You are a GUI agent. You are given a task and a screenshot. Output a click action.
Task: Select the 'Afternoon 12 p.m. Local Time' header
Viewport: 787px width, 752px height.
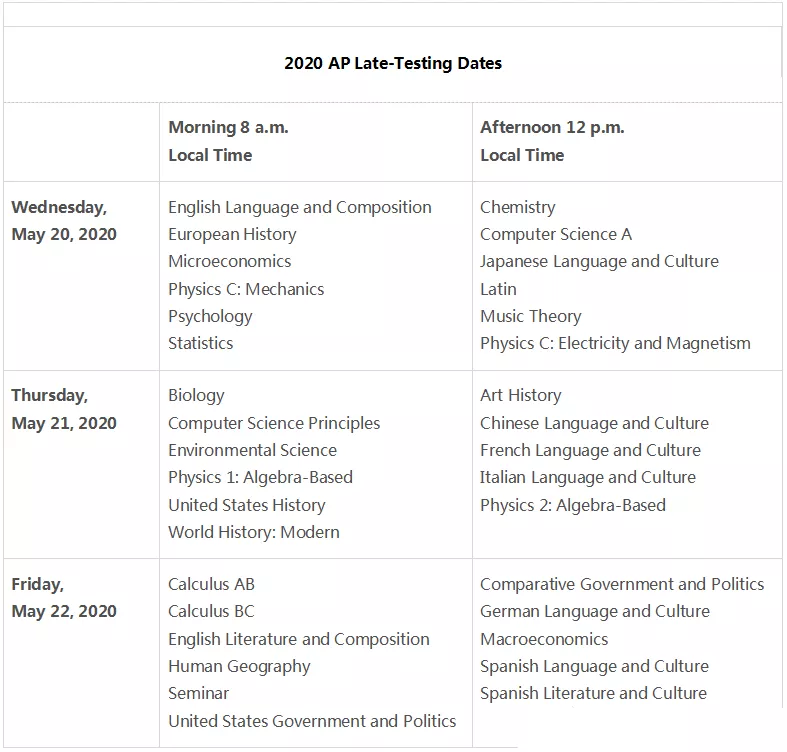552,141
